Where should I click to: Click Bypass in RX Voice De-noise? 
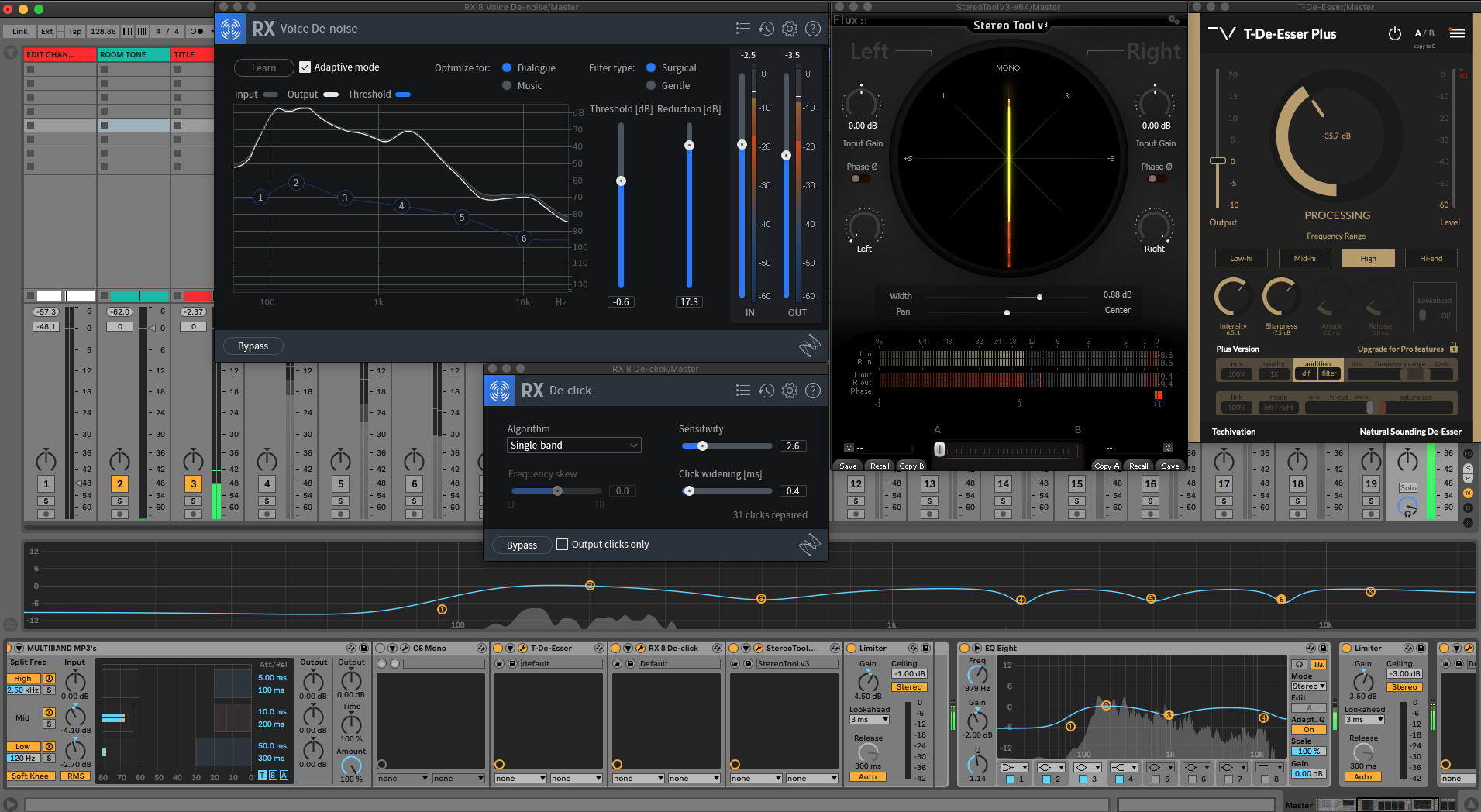253,346
